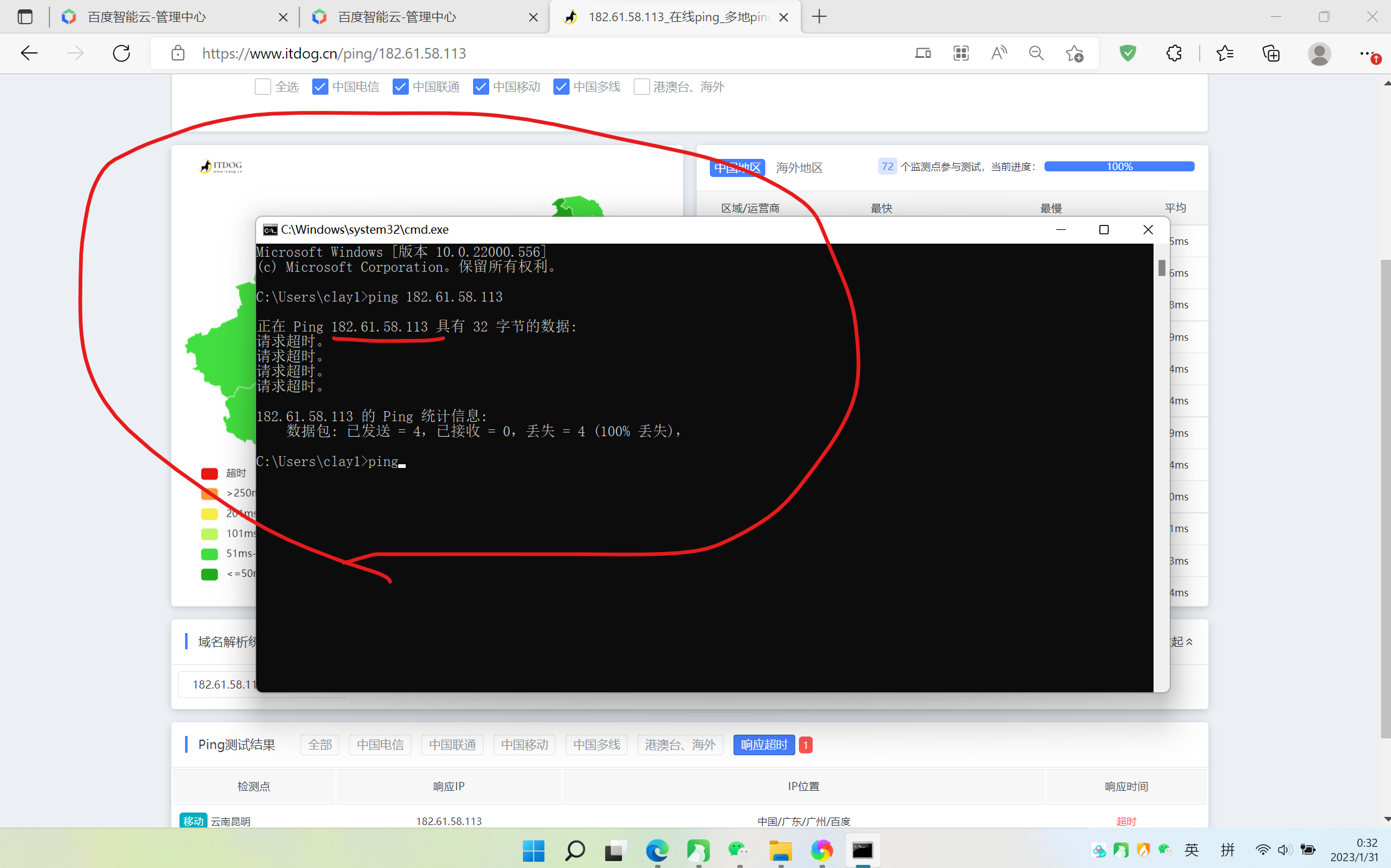Click the zoom out magnifier icon

click(1036, 54)
